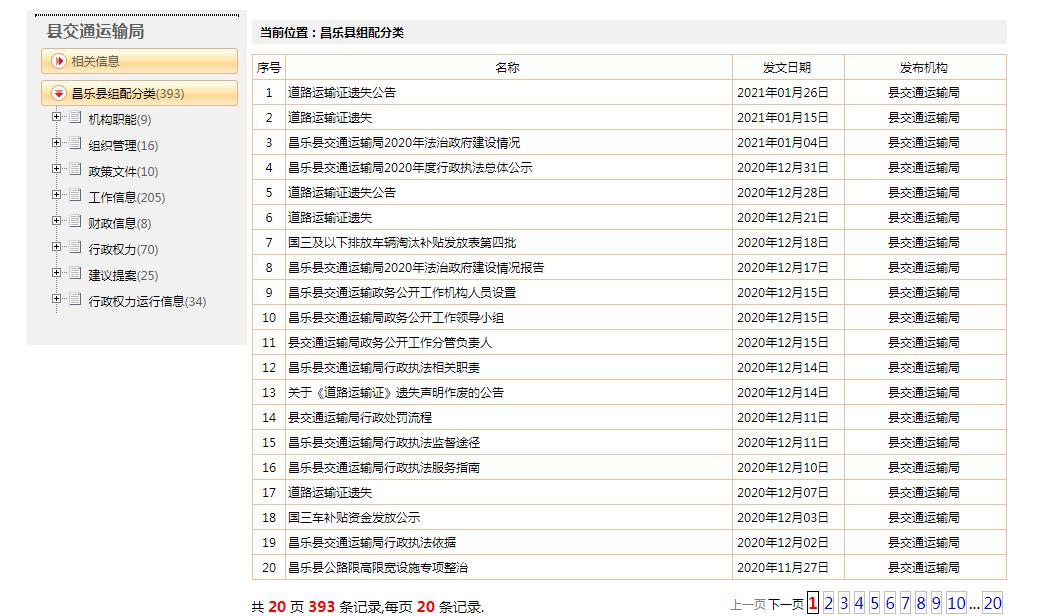Click the document icon next to 建议提案

75,274
